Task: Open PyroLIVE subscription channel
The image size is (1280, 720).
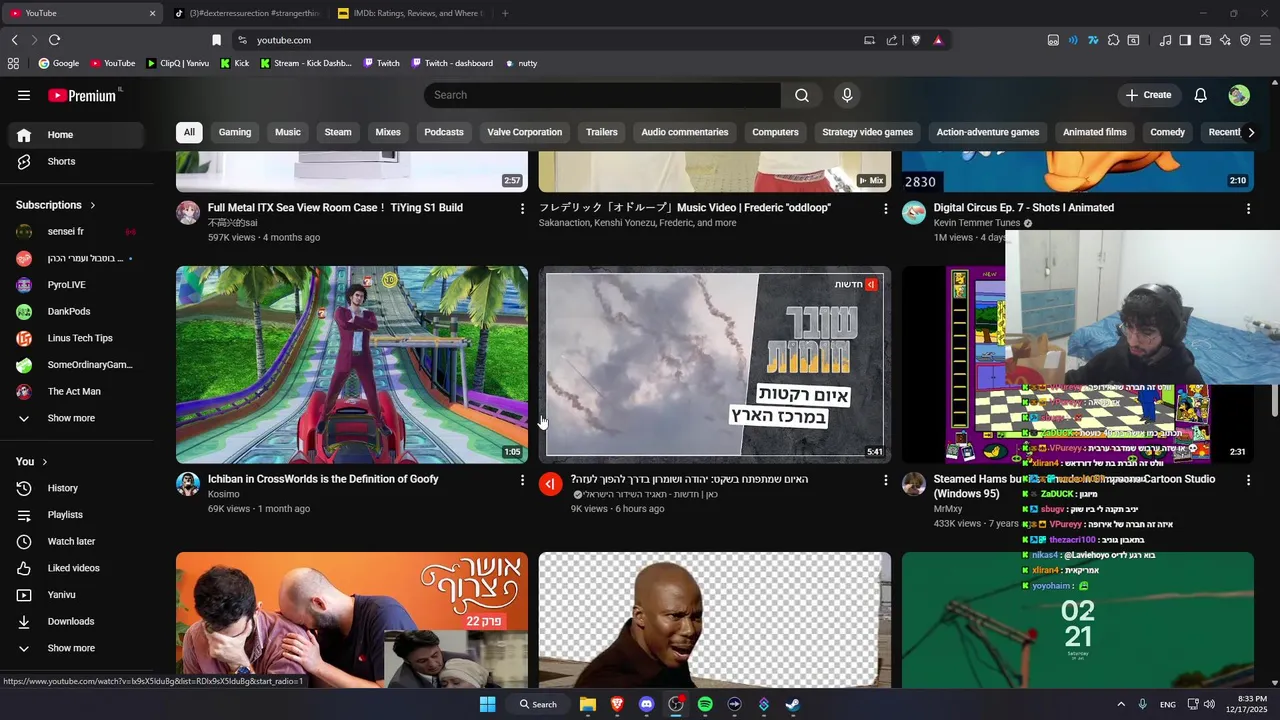Action: click(77, 285)
